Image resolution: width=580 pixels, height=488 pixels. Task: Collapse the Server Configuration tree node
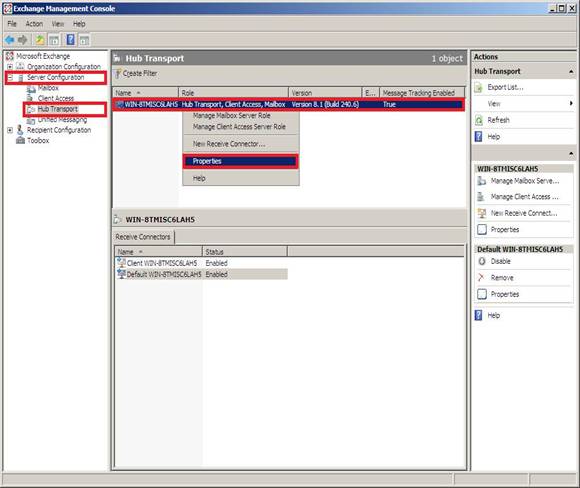pyautogui.click(x=10, y=77)
